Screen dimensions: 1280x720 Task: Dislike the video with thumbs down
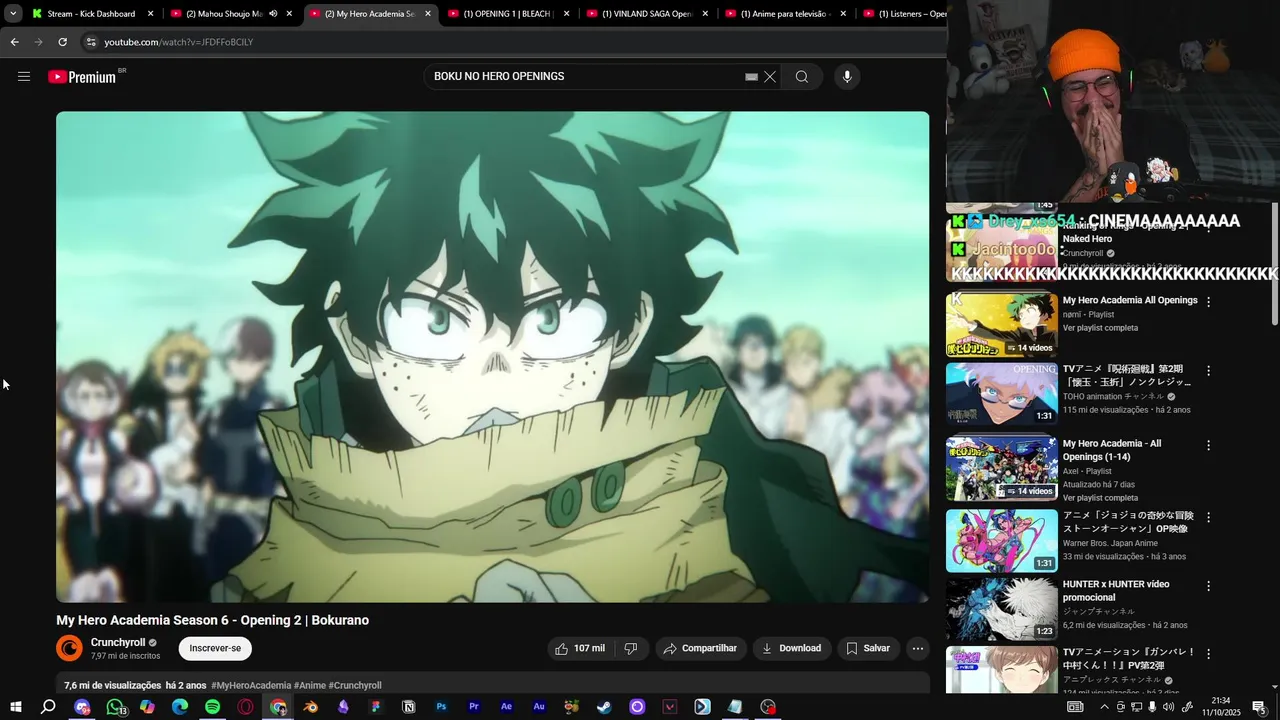[631, 648]
